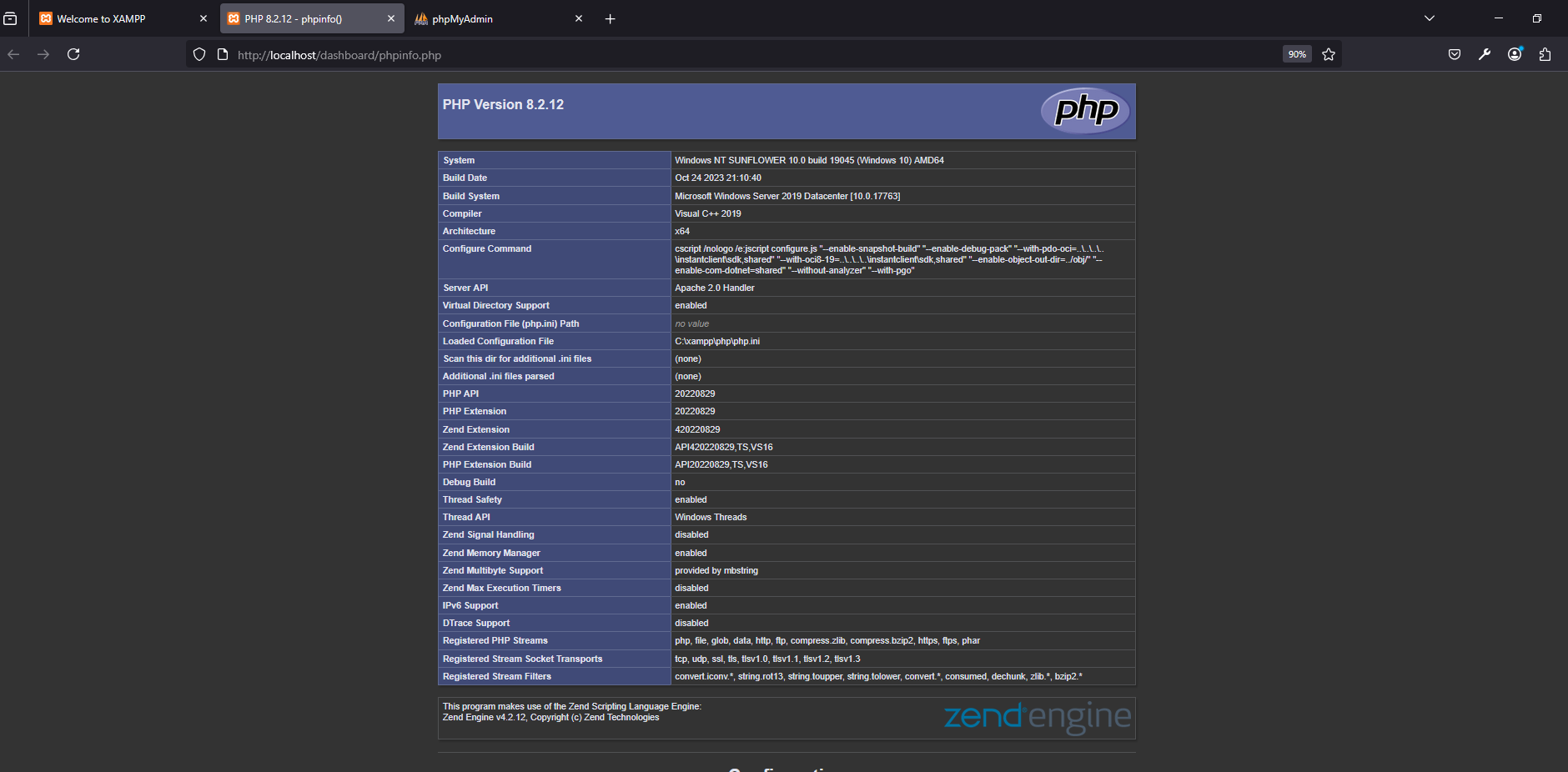1568x772 pixels.
Task: Select the active PHP 8.2.12 phpinfo tab
Action: [x=292, y=18]
